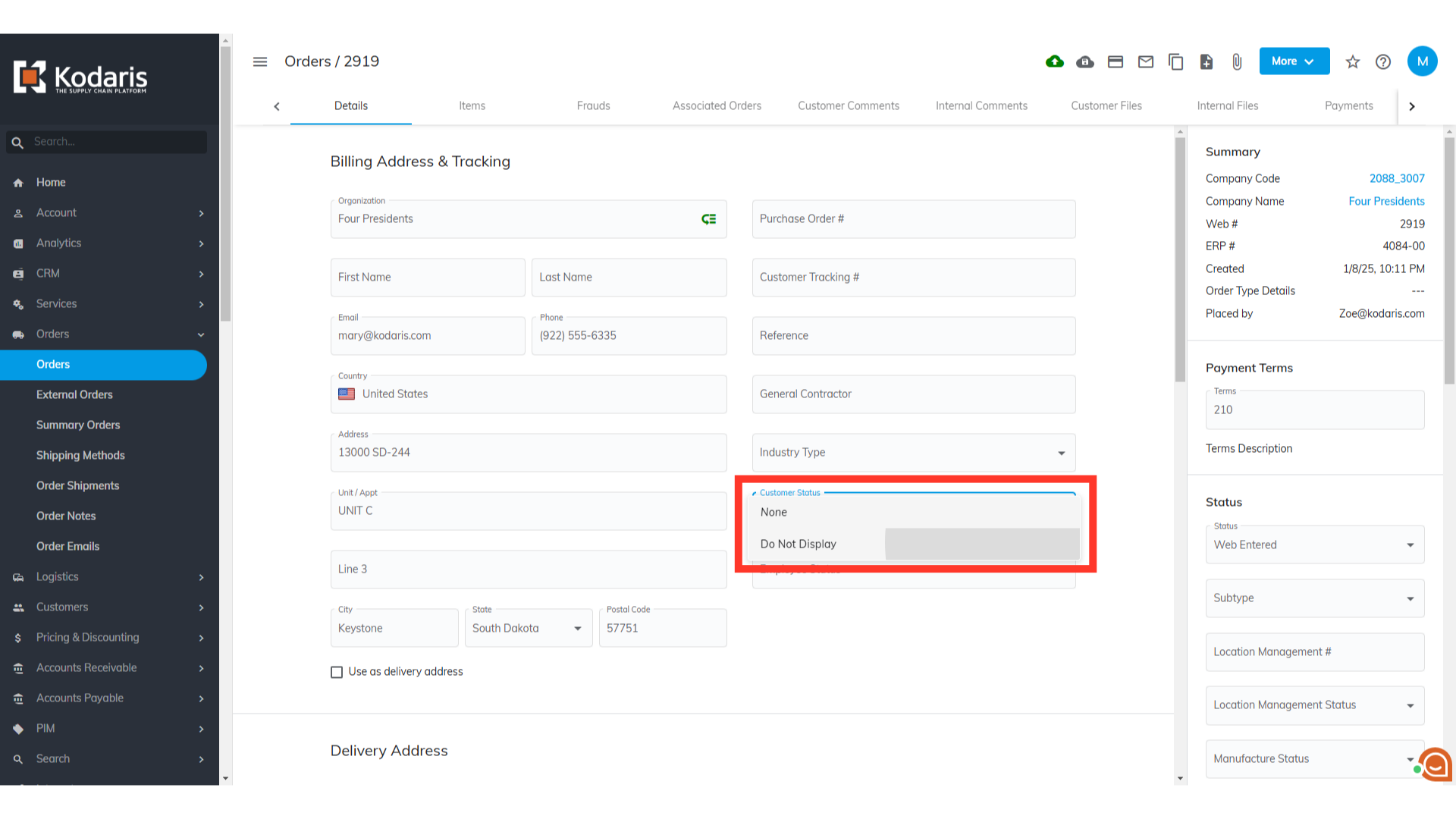The image size is (1456, 819).
Task: Click the copy order icon
Action: pyautogui.click(x=1176, y=61)
